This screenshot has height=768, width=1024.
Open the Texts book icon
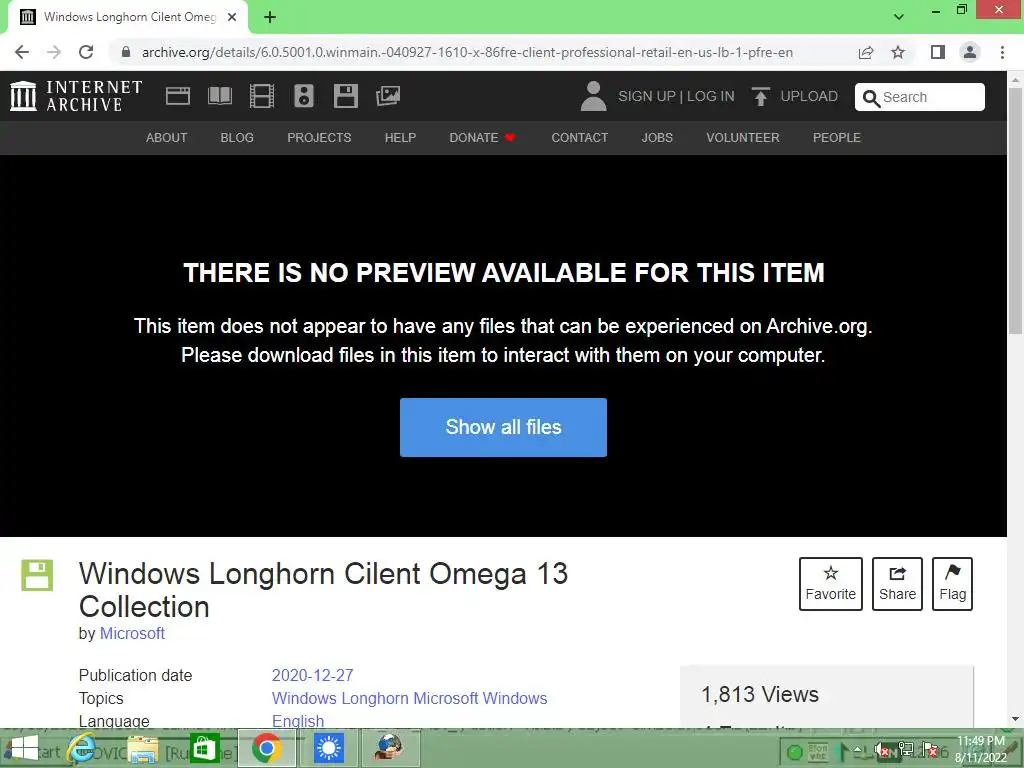tap(219, 96)
